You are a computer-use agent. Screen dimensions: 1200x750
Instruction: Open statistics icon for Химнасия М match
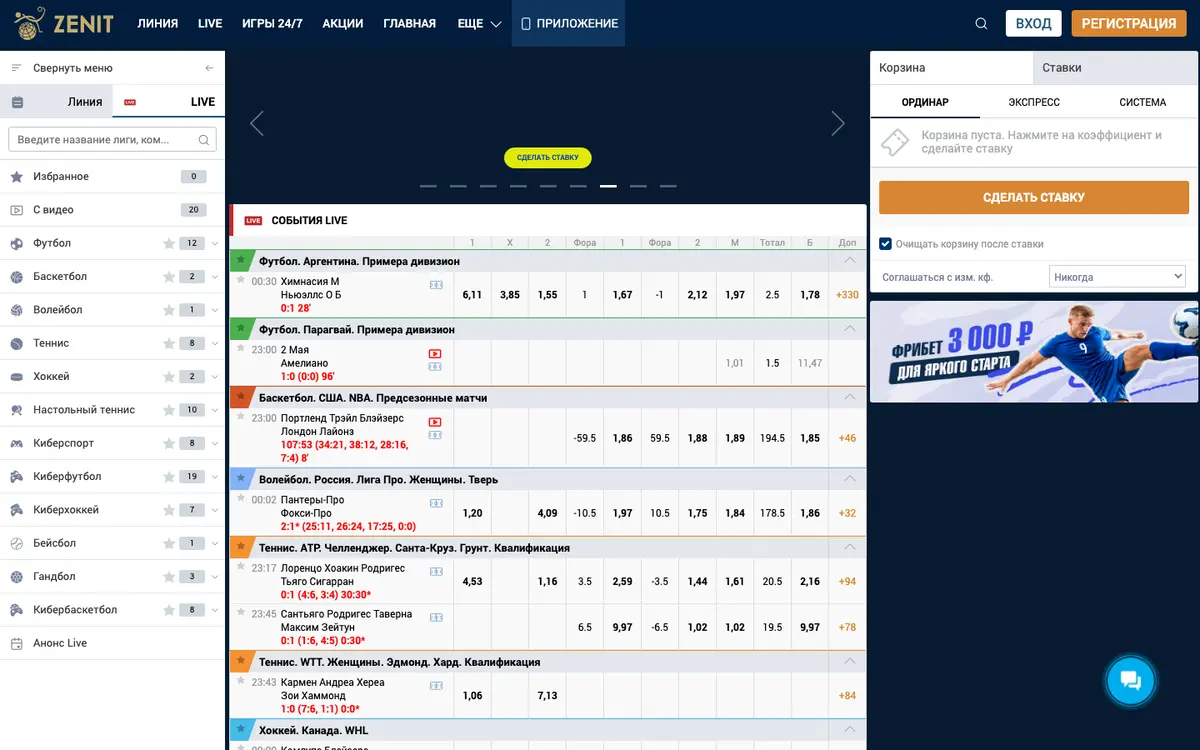pos(436,285)
